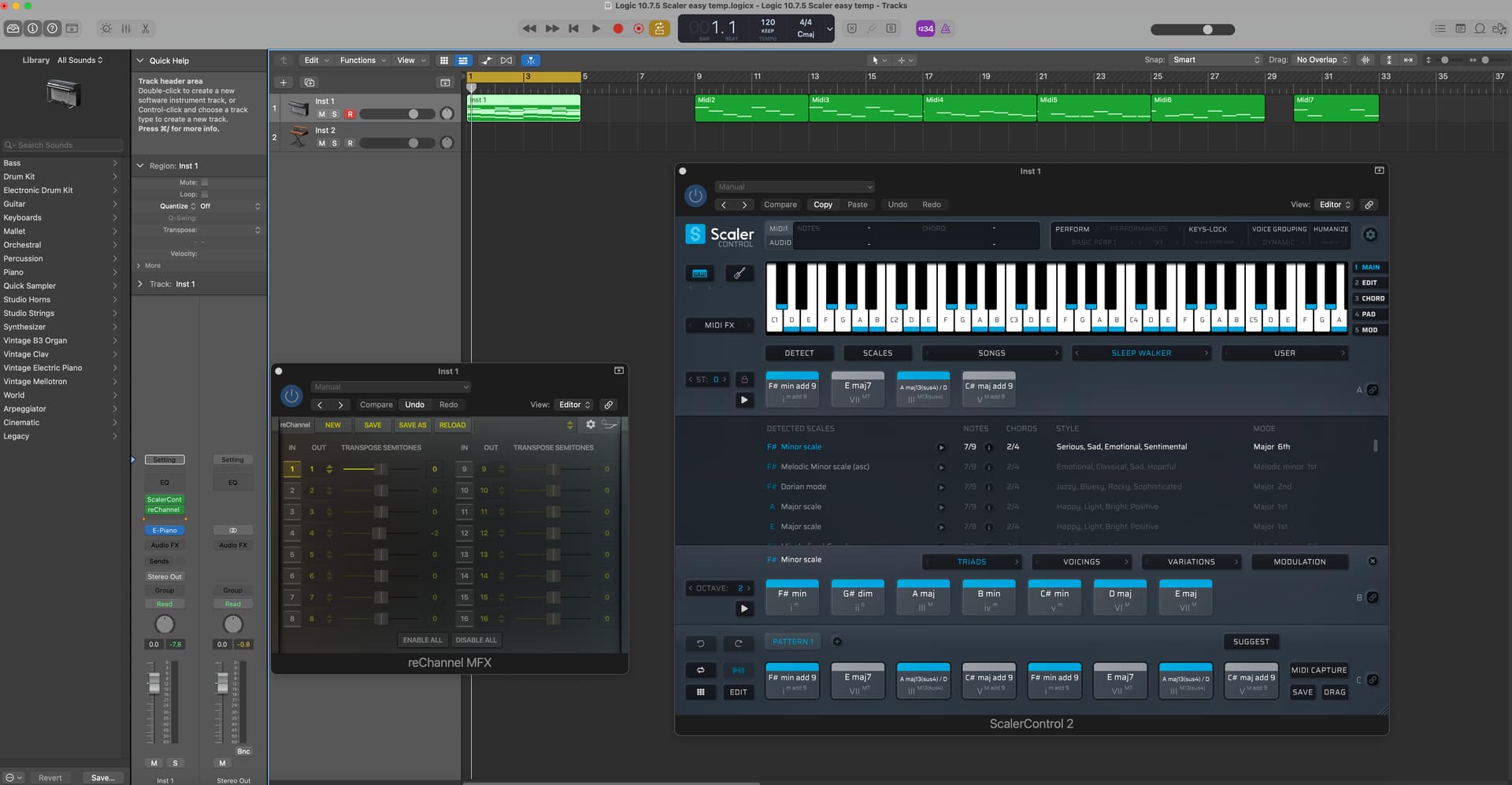Open the Inspector panel icon
Viewport: 1512px width, 785px height.
coord(32,28)
